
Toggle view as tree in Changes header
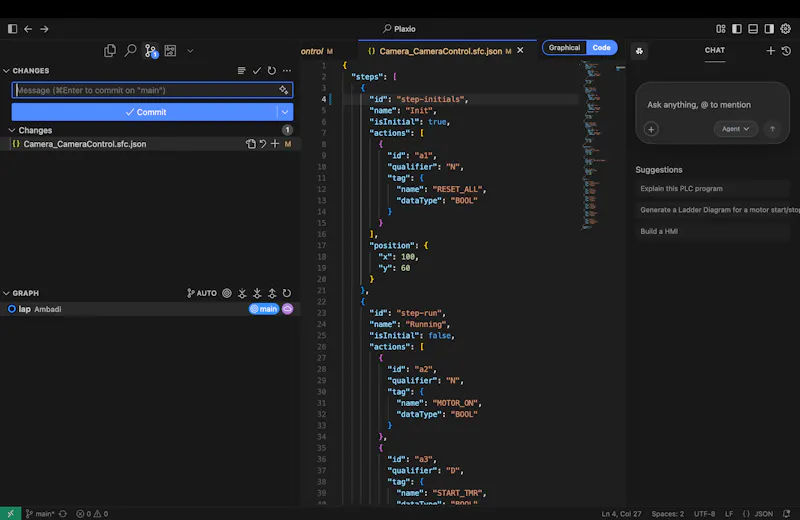pos(241,71)
